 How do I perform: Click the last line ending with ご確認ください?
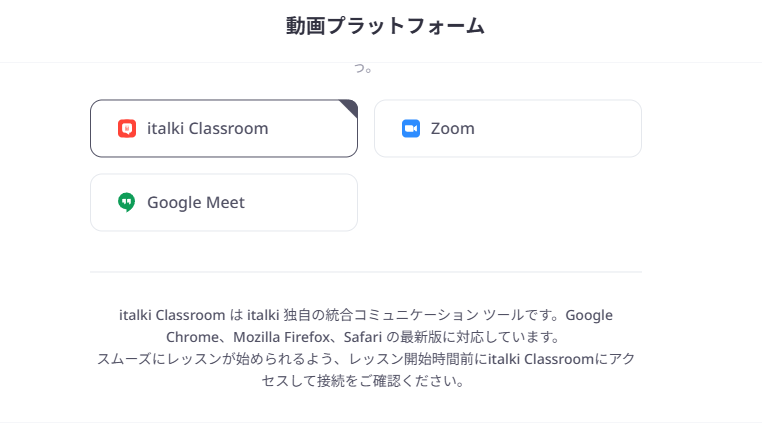(363, 381)
